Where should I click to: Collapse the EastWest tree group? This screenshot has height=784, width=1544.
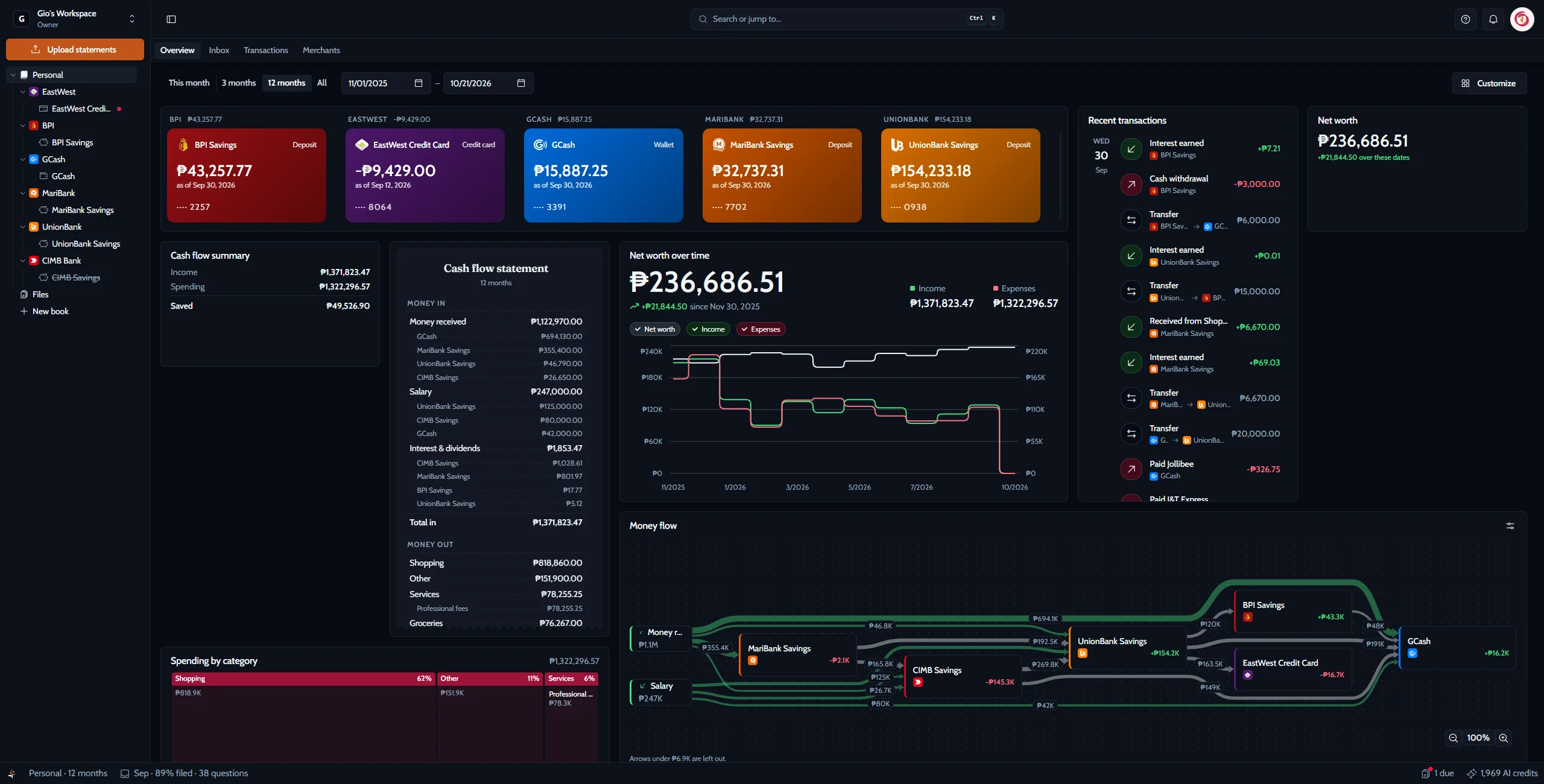click(23, 92)
